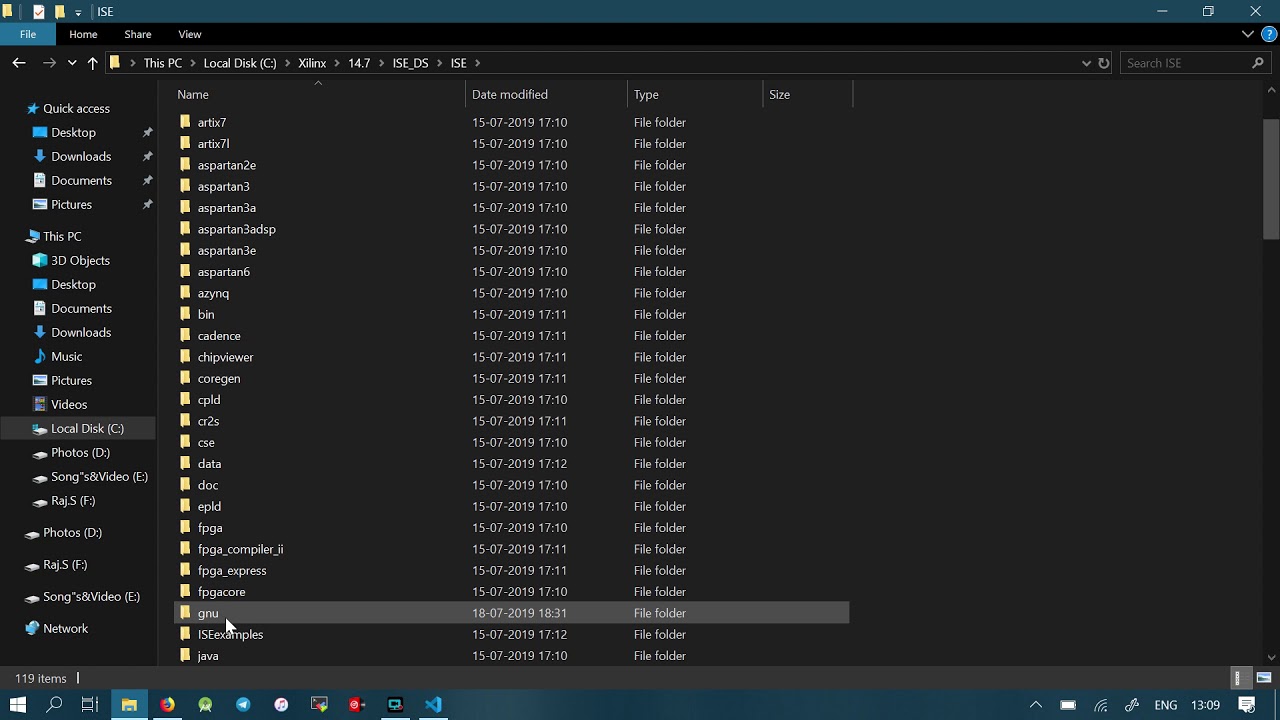Select This PC in the navigation pane

click(62, 236)
